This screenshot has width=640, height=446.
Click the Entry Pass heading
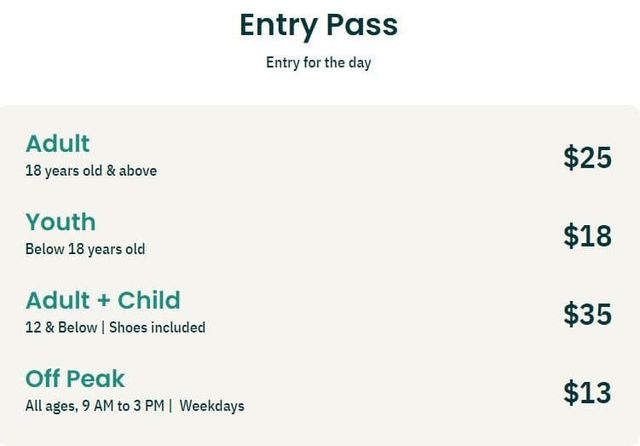tap(319, 24)
